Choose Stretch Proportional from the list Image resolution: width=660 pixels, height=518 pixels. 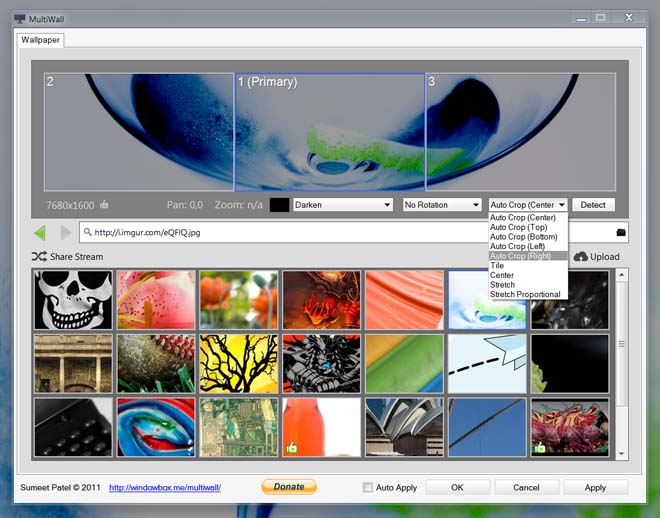coord(525,294)
